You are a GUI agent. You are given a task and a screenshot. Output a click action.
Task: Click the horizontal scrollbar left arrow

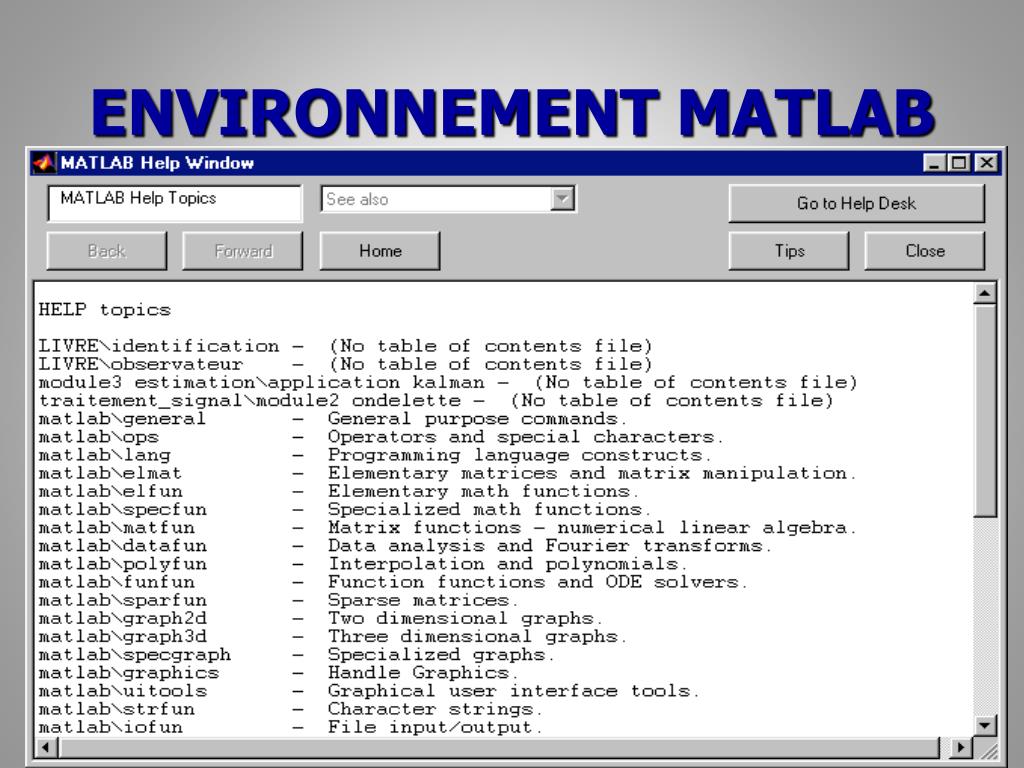click(x=46, y=747)
